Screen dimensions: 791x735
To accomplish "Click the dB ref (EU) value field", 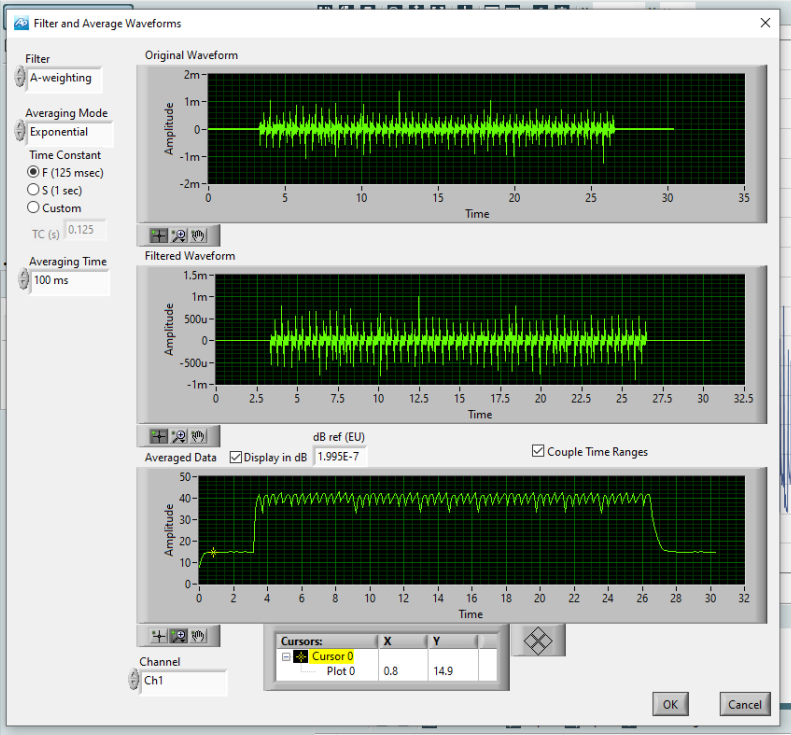I will [342, 457].
